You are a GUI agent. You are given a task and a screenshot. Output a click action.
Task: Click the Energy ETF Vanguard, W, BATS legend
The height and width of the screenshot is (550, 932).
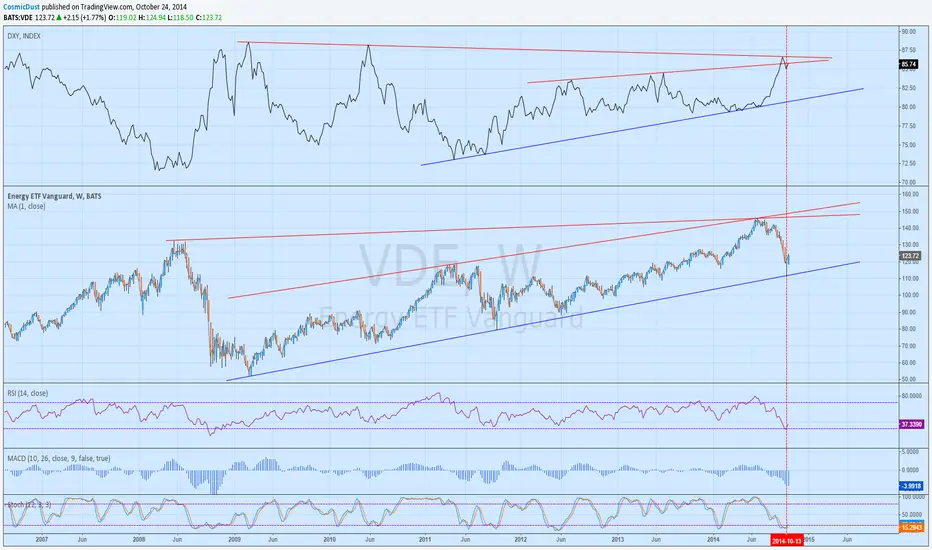point(54,196)
